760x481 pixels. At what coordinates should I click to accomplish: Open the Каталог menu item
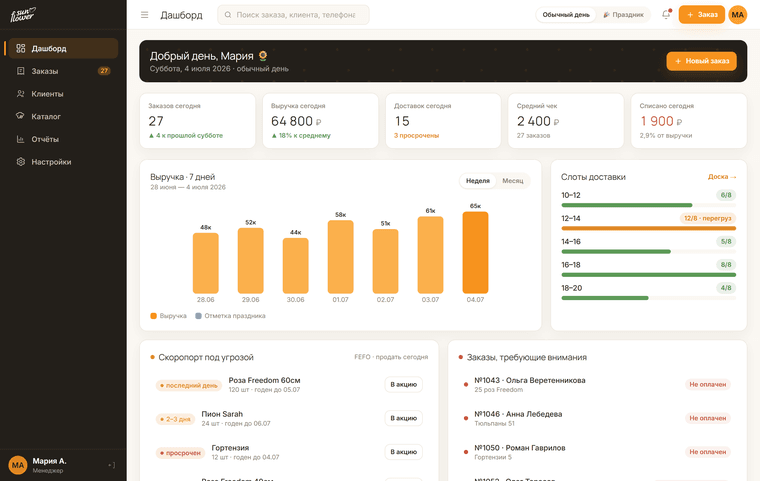(63, 116)
